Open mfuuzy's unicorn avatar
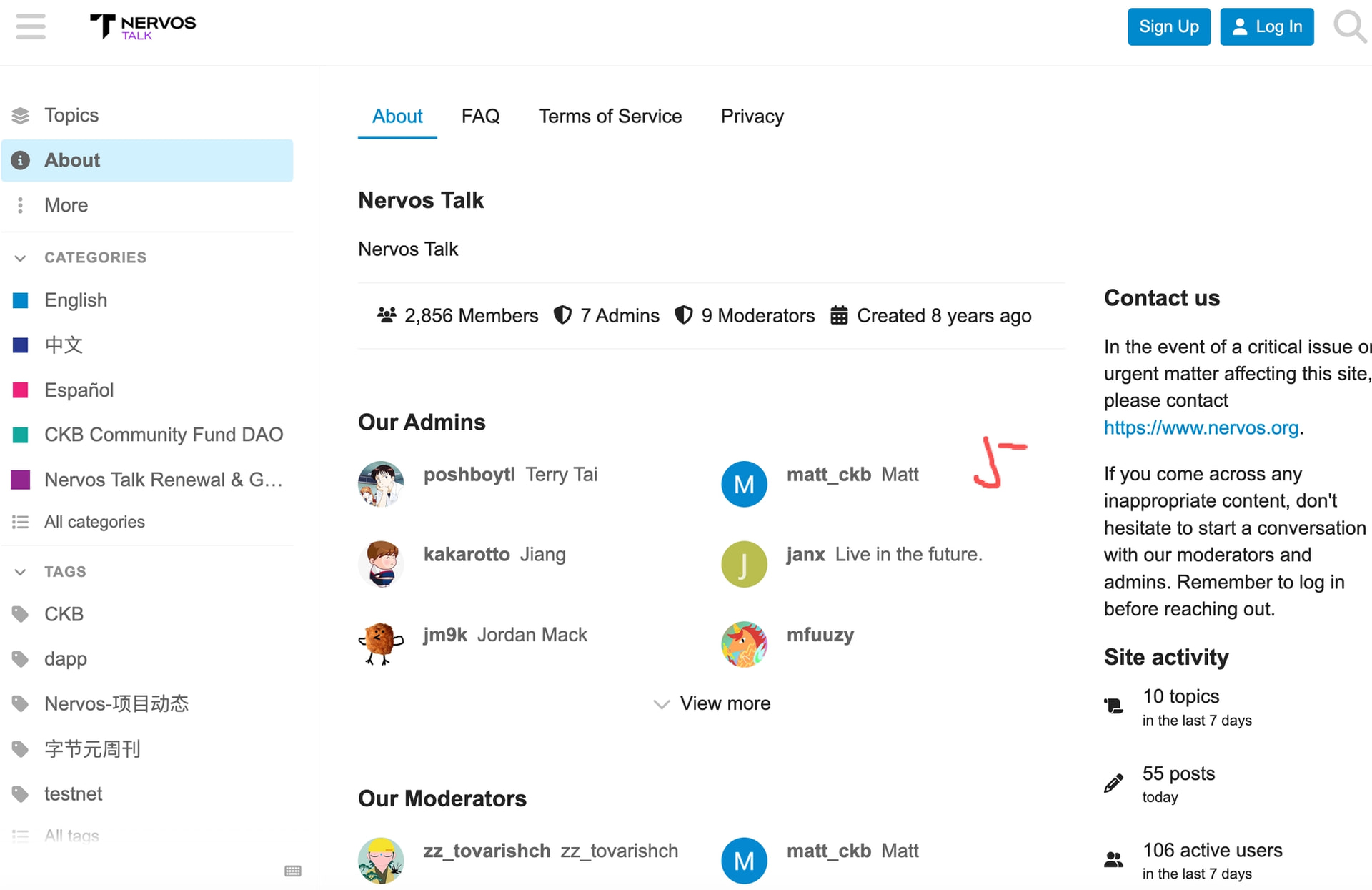Screen dimensions: 1372x890 pyautogui.click(x=744, y=644)
